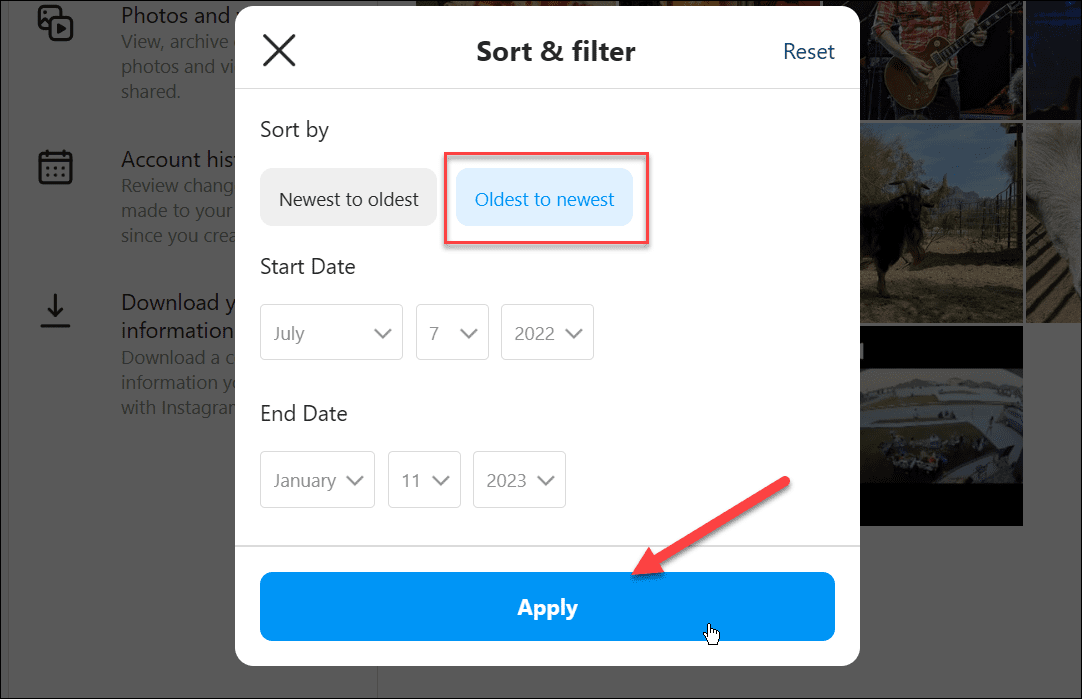Click the blue Apply button
The height and width of the screenshot is (699, 1082).
pyautogui.click(x=547, y=607)
